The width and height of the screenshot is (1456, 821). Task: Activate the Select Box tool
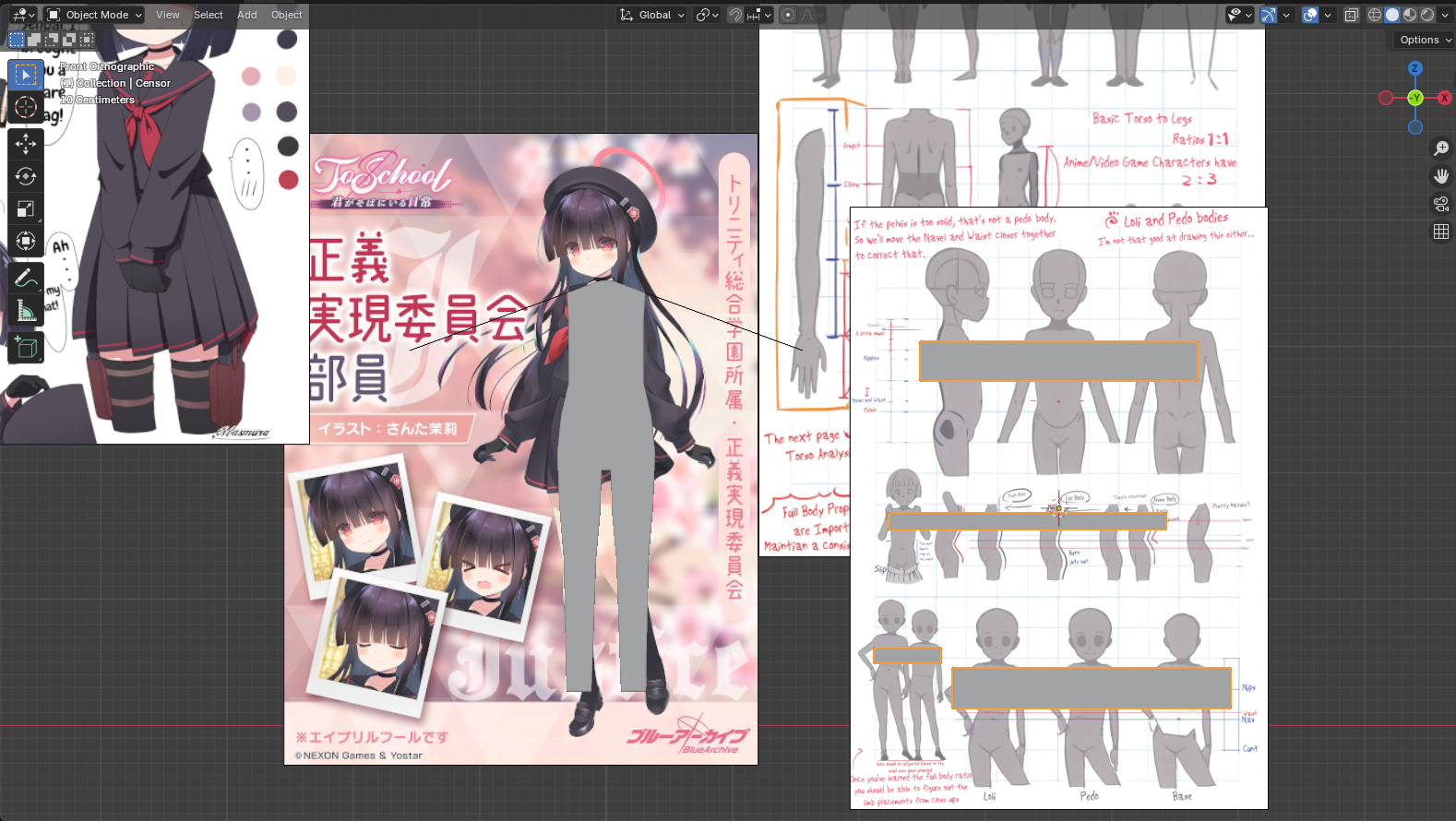tap(26, 75)
